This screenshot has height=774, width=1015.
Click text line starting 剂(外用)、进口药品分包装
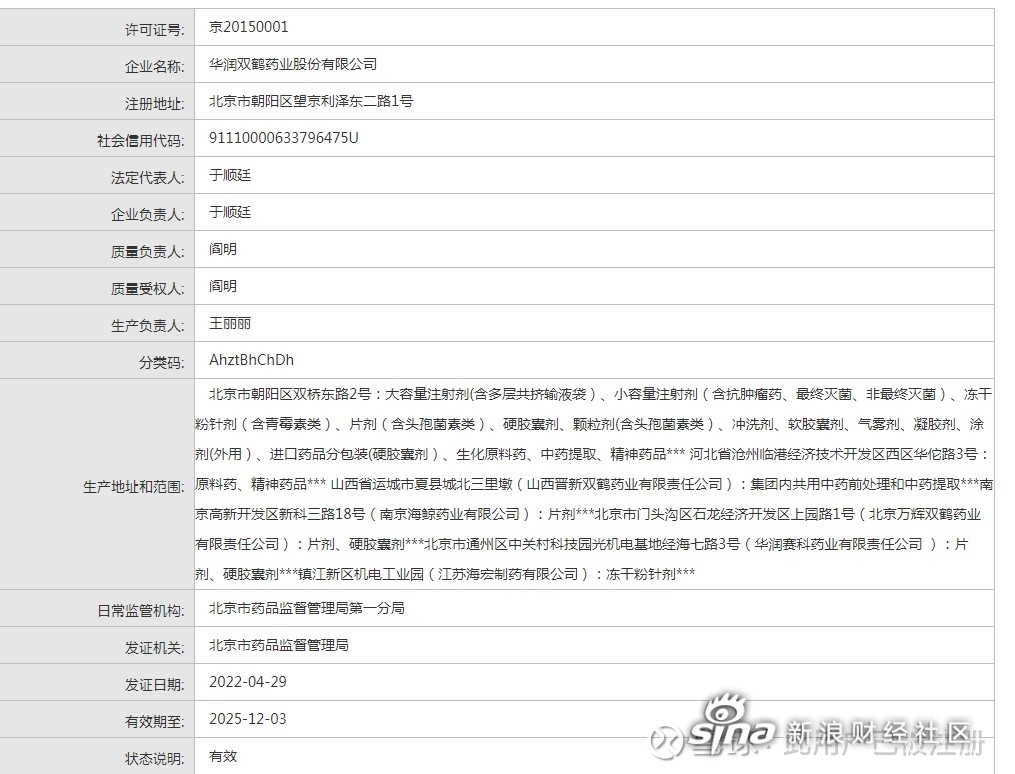[x=592, y=454]
